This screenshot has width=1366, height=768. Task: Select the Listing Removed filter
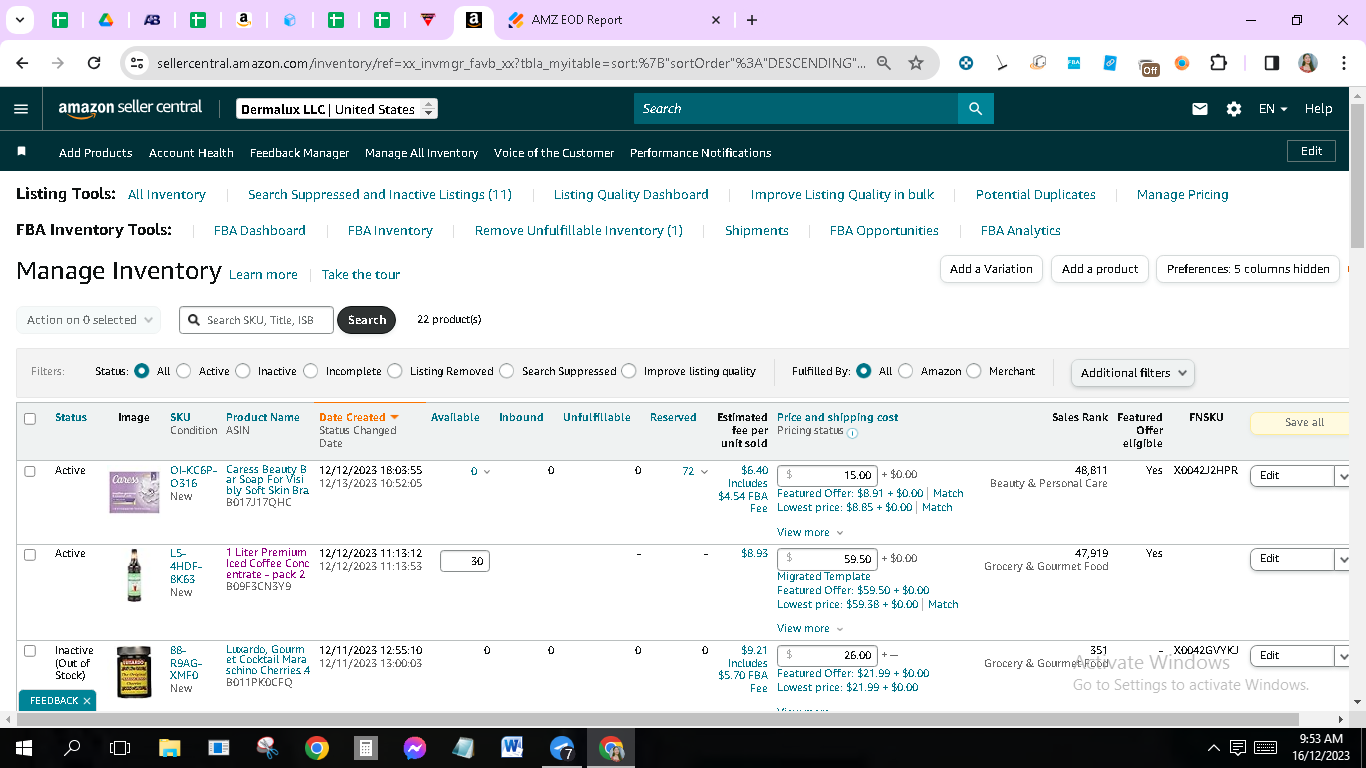coord(395,371)
